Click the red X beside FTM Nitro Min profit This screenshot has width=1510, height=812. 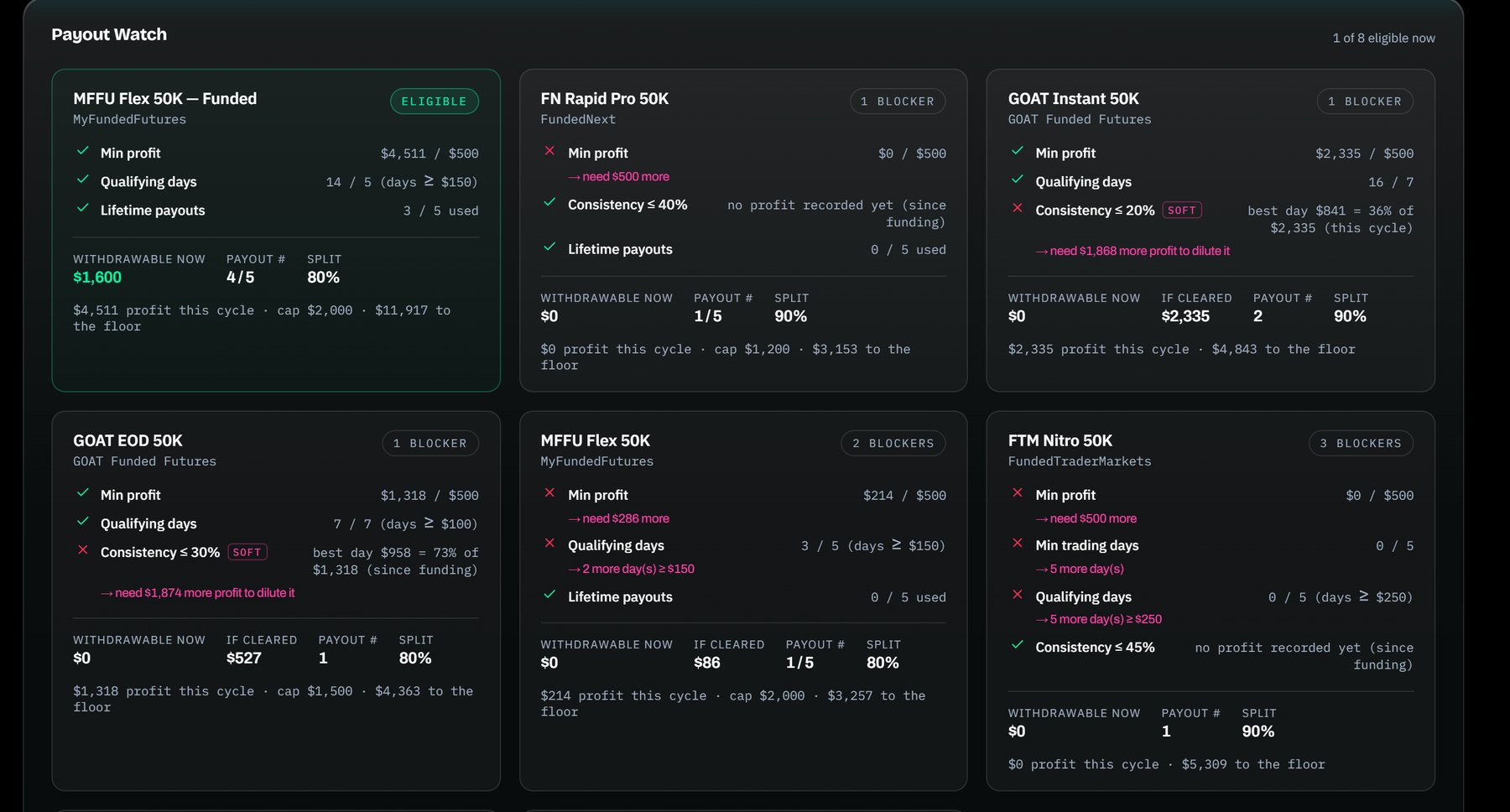pyautogui.click(x=1018, y=494)
